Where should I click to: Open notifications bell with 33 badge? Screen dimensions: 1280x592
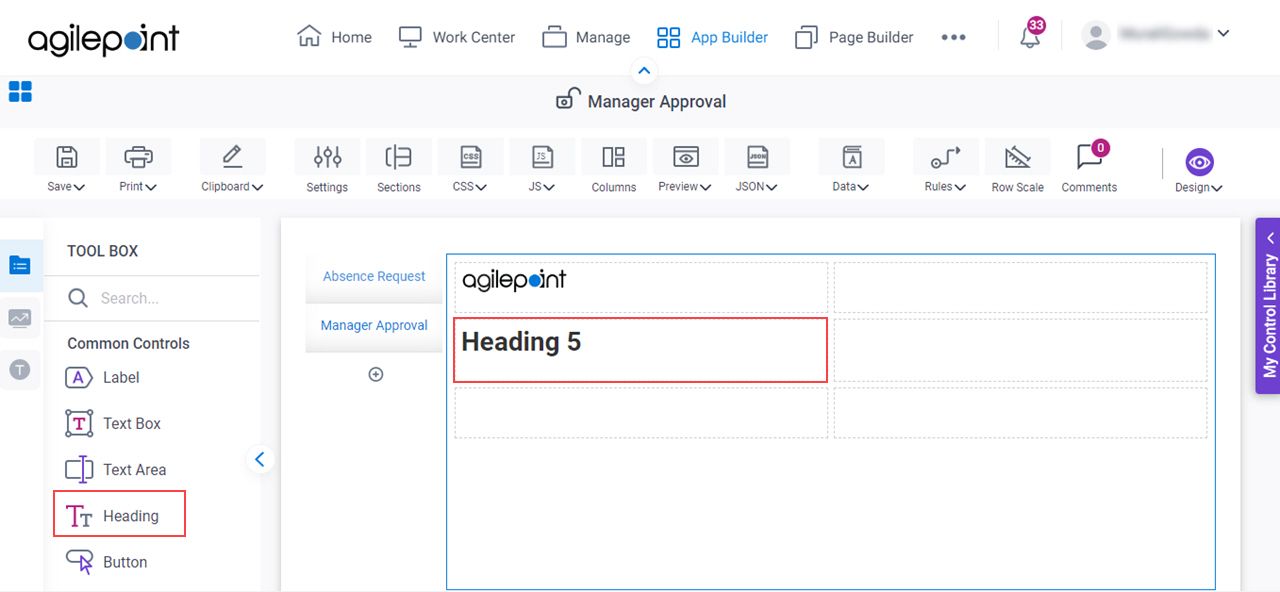1030,36
